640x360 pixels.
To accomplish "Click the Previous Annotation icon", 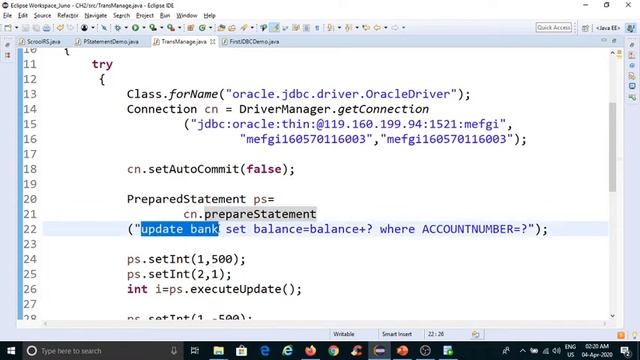I will (348, 28).
